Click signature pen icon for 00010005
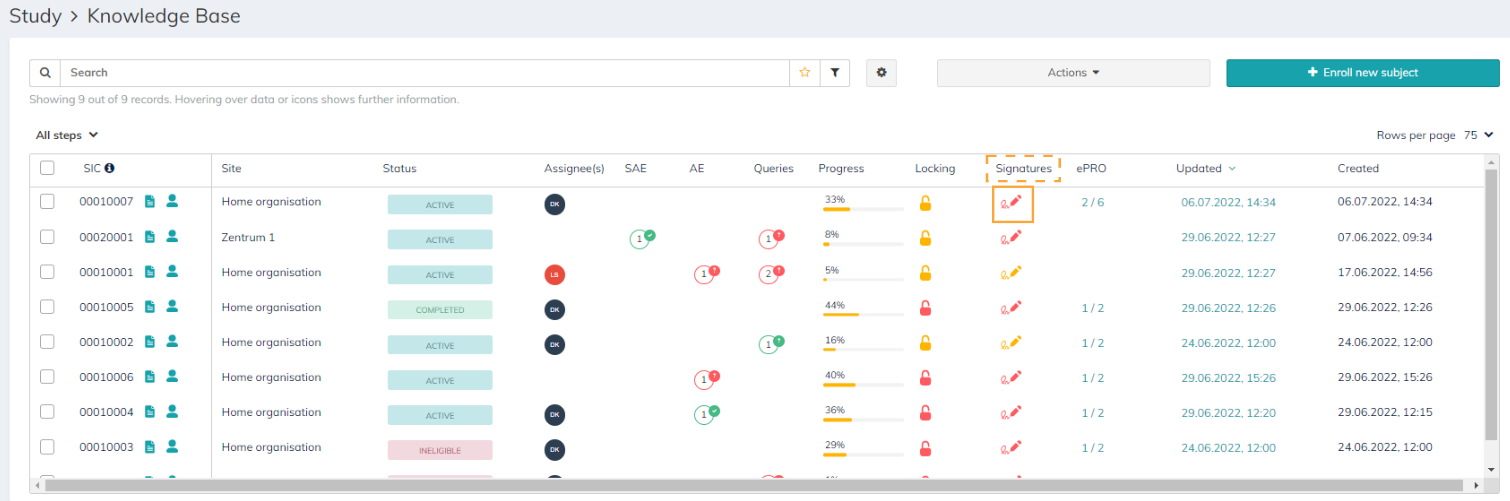 (x=1012, y=307)
